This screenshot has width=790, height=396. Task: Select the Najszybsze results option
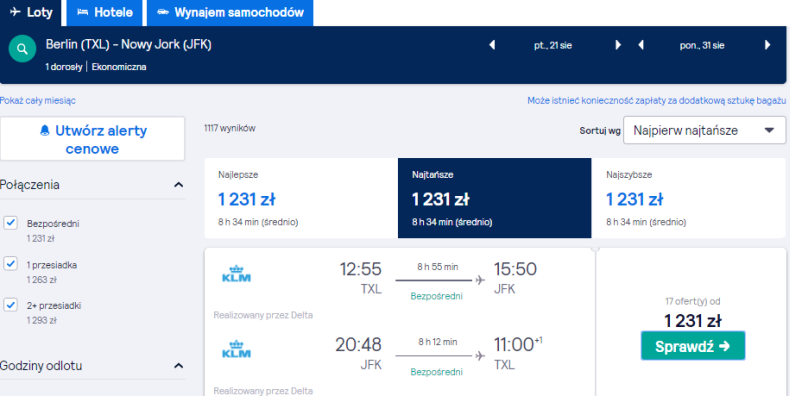pyautogui.click(x=688, y=198)
